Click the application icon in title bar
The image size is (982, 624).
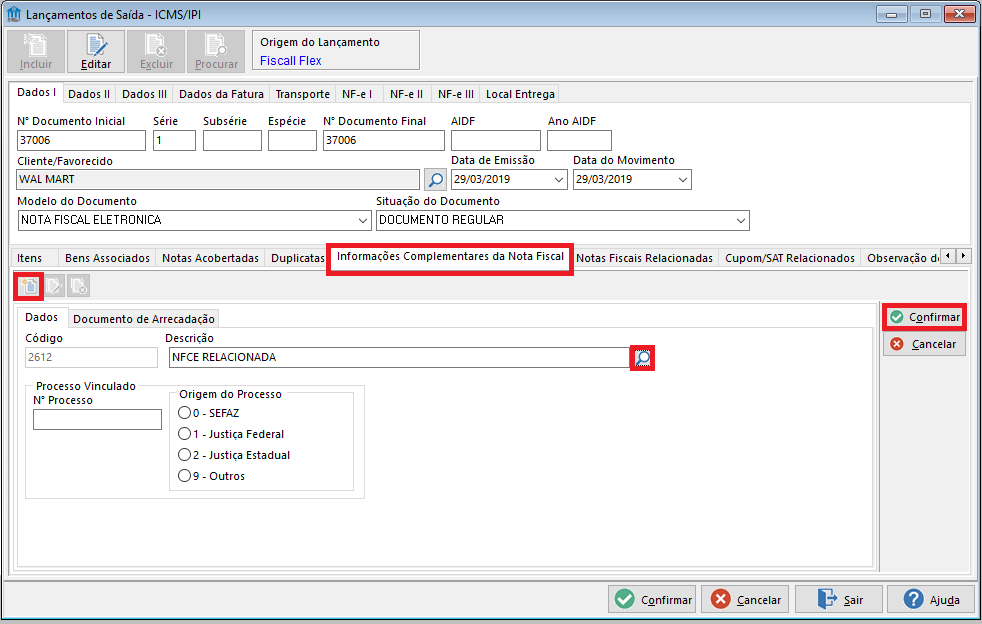[14, 14]
